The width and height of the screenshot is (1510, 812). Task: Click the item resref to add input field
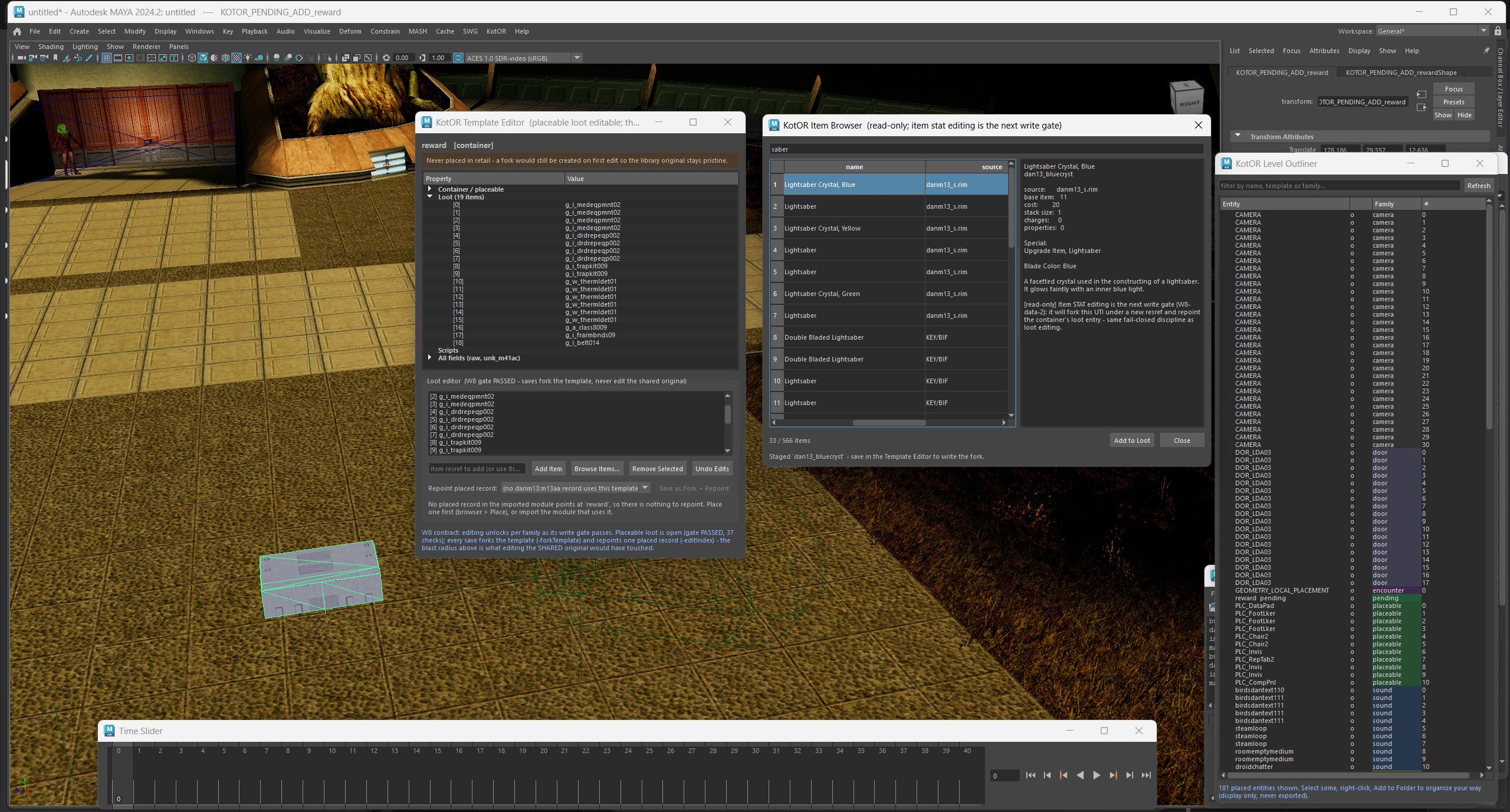click(x=477, y=469)
